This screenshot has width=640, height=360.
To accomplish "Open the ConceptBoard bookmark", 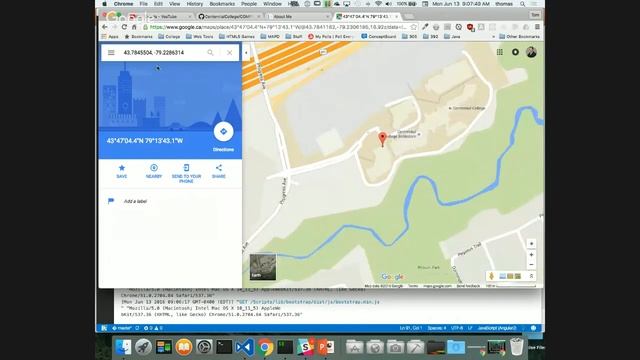I will [378, 37].
